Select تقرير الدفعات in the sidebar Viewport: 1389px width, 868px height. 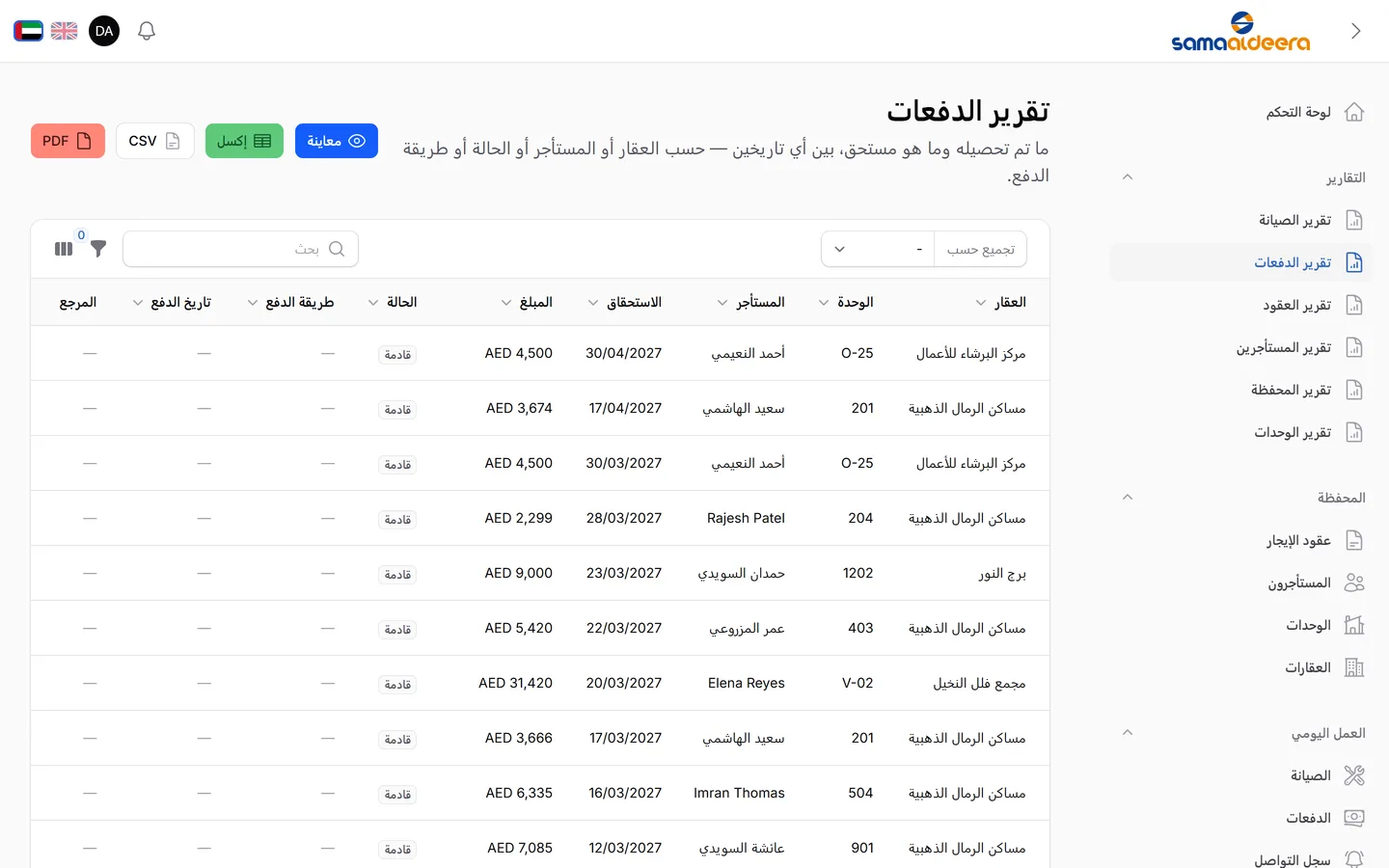click(1240, 262)
